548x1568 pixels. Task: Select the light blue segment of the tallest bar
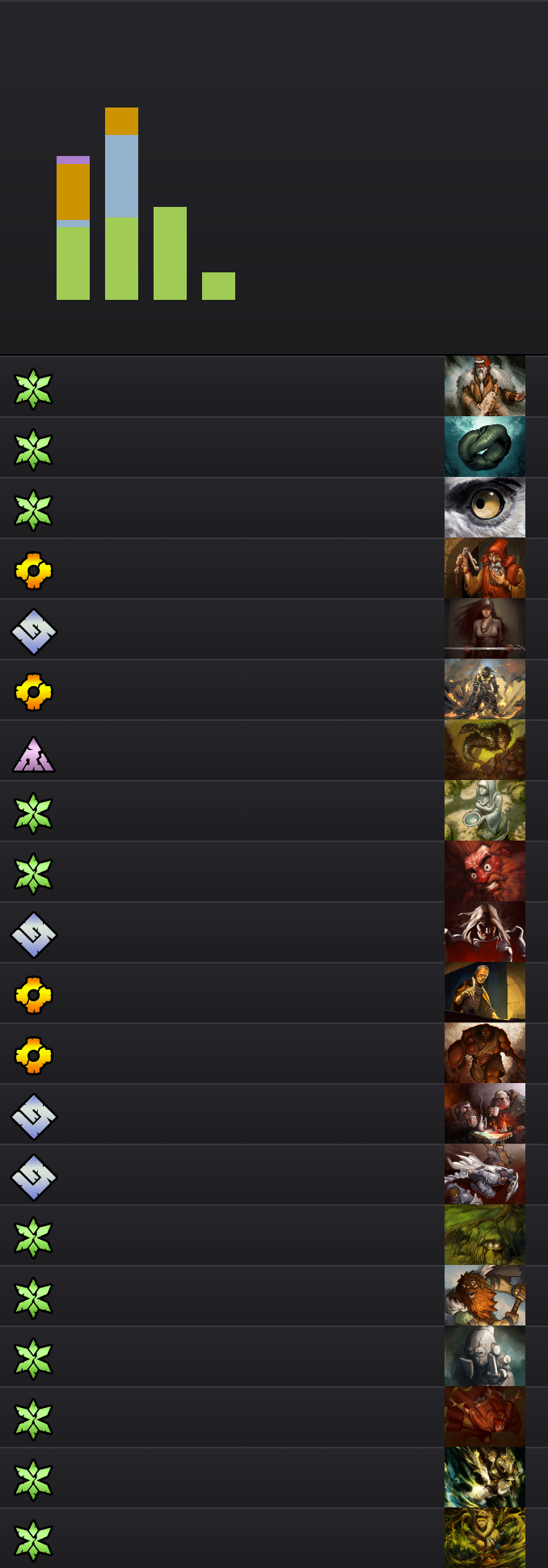tap(121, 177)
